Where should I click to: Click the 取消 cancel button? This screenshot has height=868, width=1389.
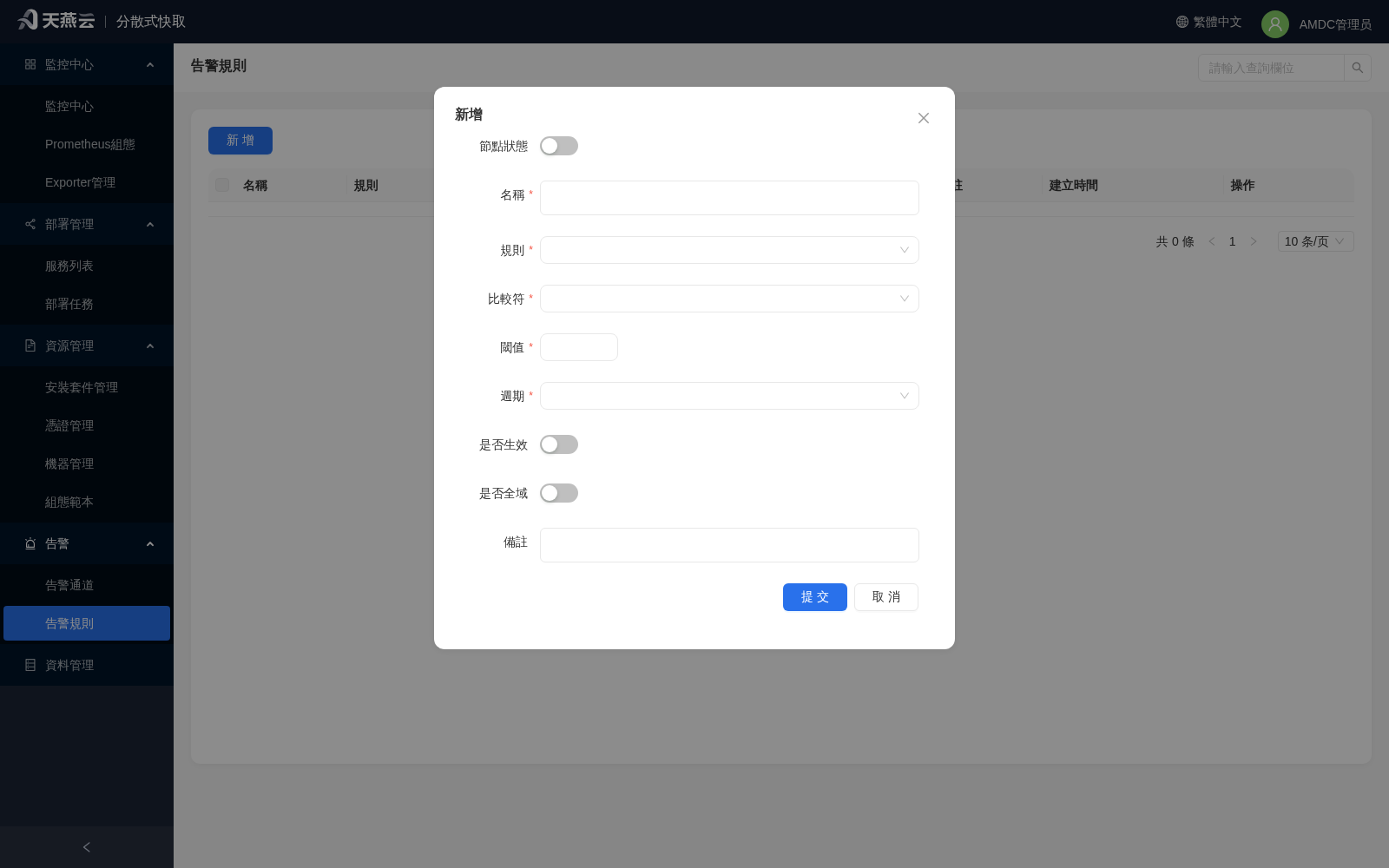tap(886, 597)
